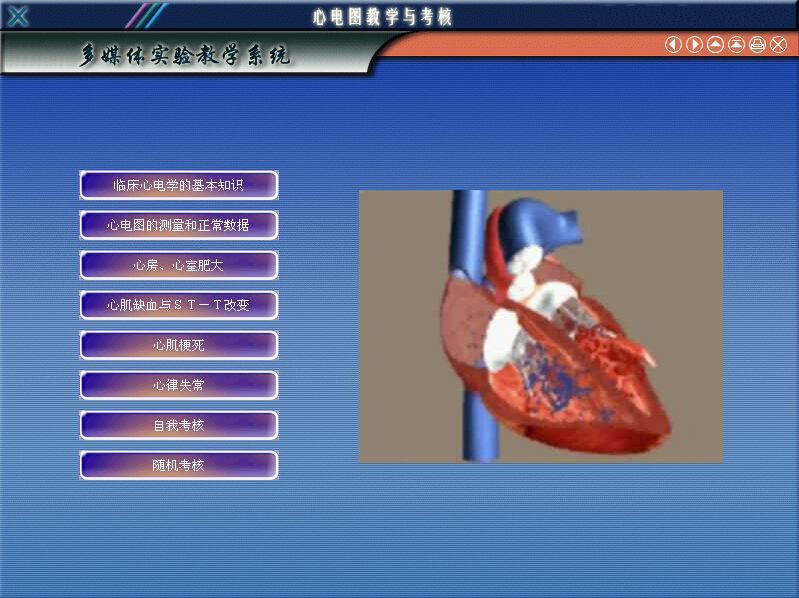Click the next page right arrow icon
The height and width of the screenshot is (598, 799).
[x=694, y=45]
